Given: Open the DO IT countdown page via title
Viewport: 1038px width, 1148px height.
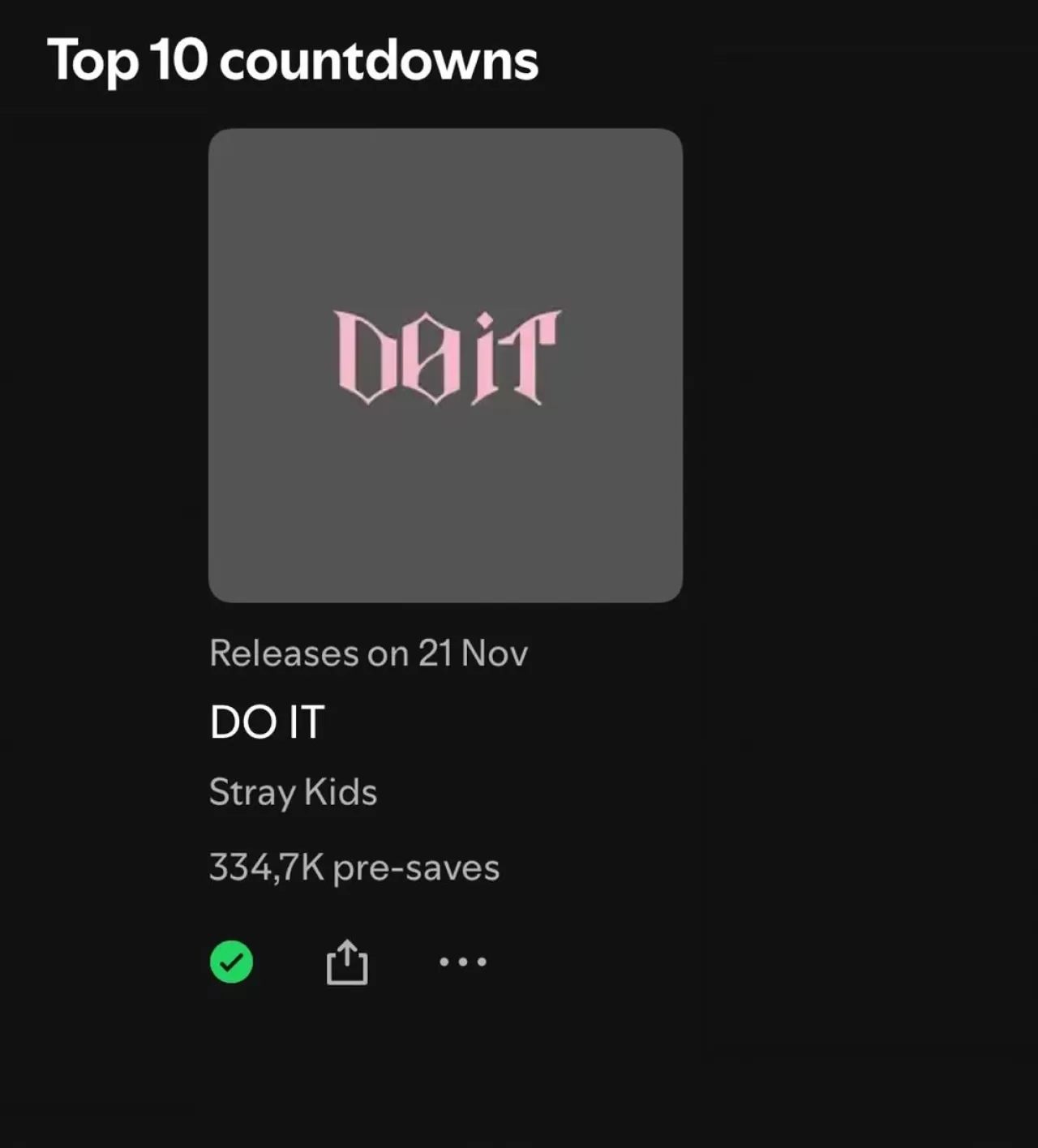Looking at the screenshot, I should [x=267, y=722].
